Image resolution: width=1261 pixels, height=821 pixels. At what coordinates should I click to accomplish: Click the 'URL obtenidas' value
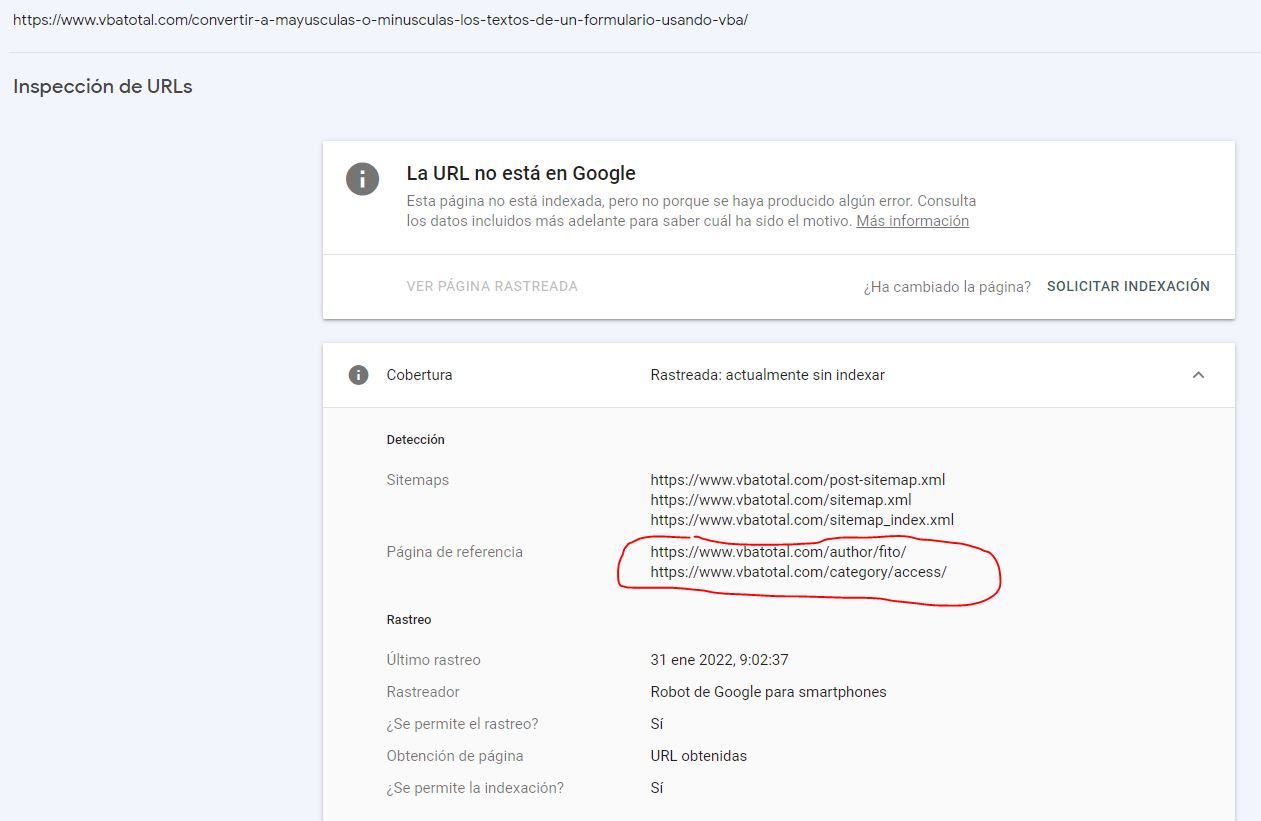pos(698,756)
